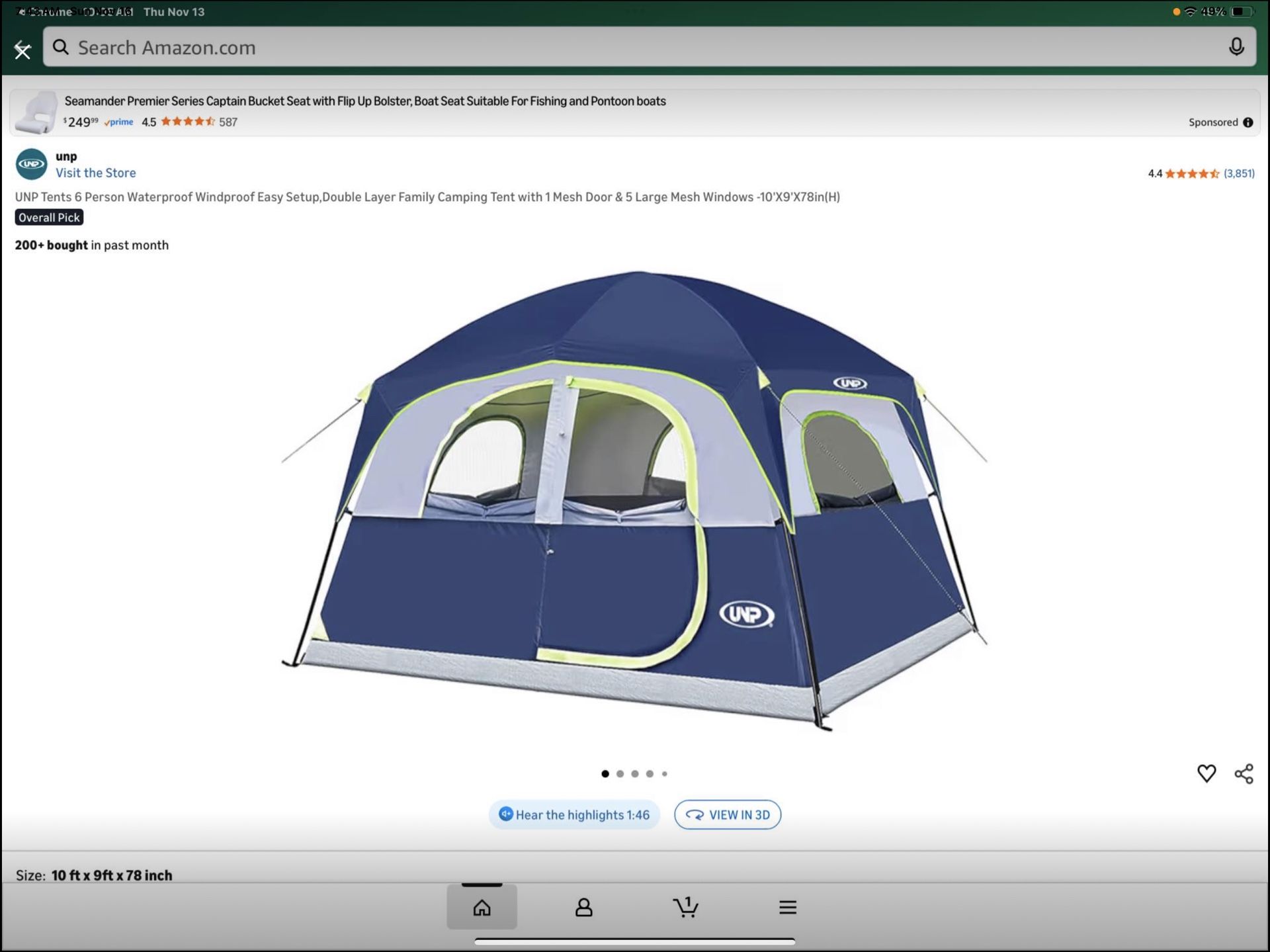Select the second image carousel dot
1270x952 pixels.
pyautogui.click(x=620, y=773)
